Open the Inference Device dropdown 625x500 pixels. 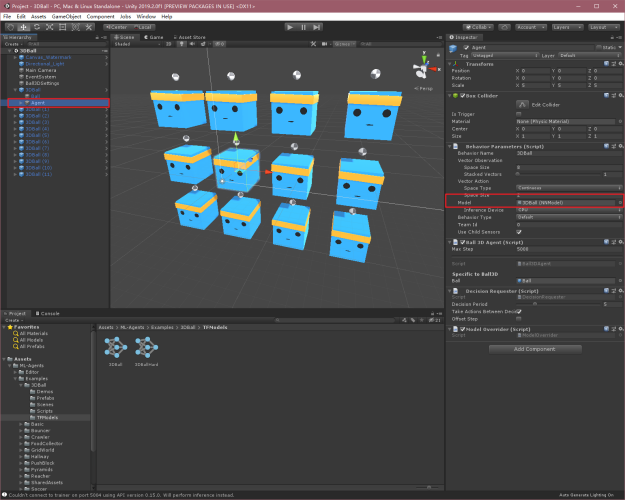(569, 210)
